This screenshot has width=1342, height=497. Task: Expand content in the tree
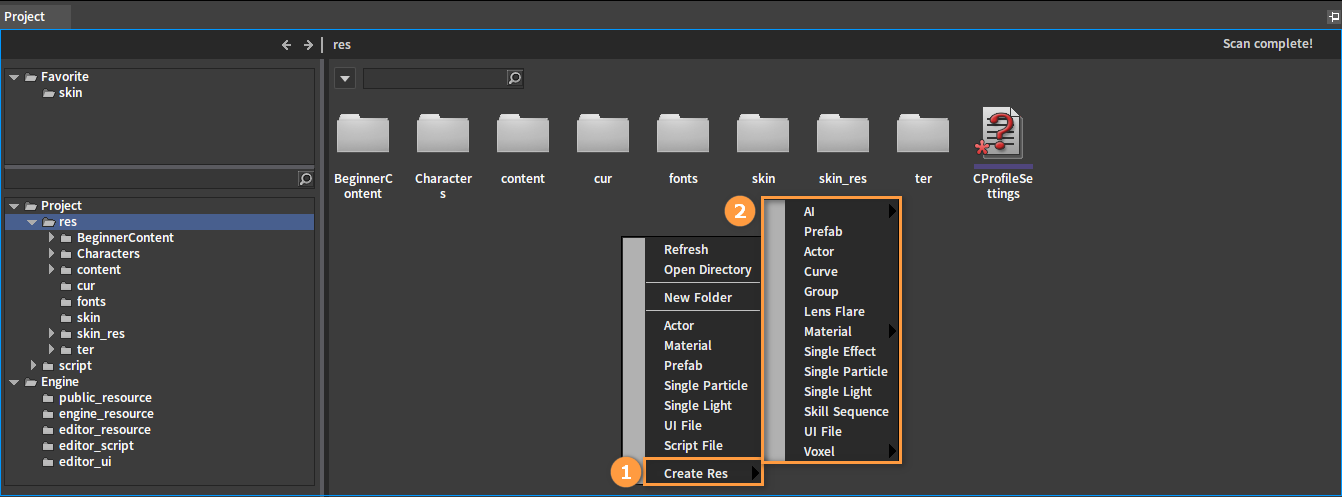(x=51, y=270)
